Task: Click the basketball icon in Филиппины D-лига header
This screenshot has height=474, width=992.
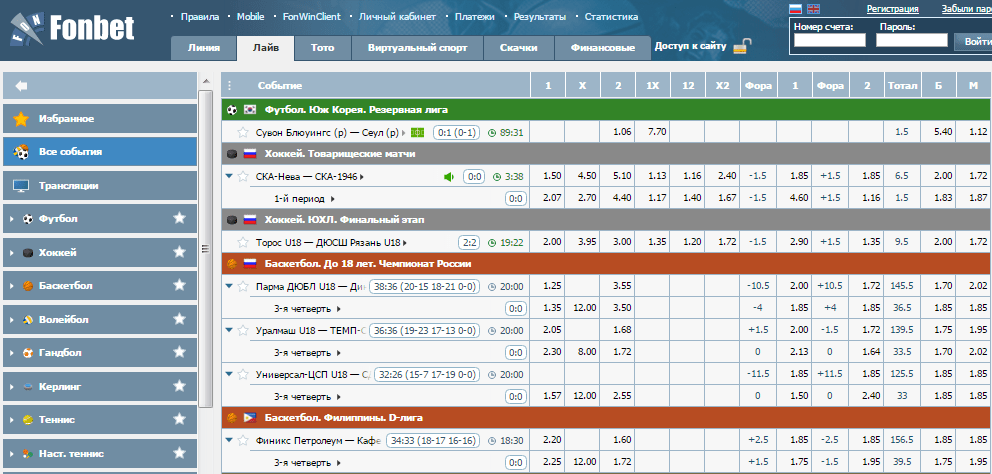Action: click(x=232, y=418)
